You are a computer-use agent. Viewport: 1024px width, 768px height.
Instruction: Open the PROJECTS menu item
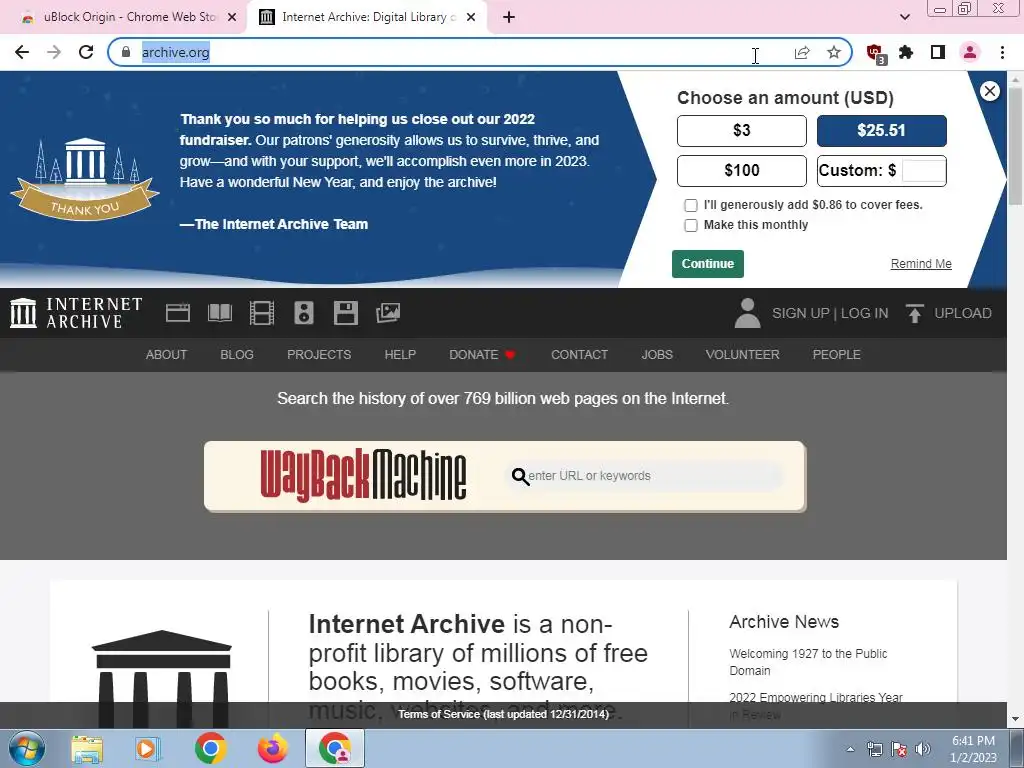[319, 355]
